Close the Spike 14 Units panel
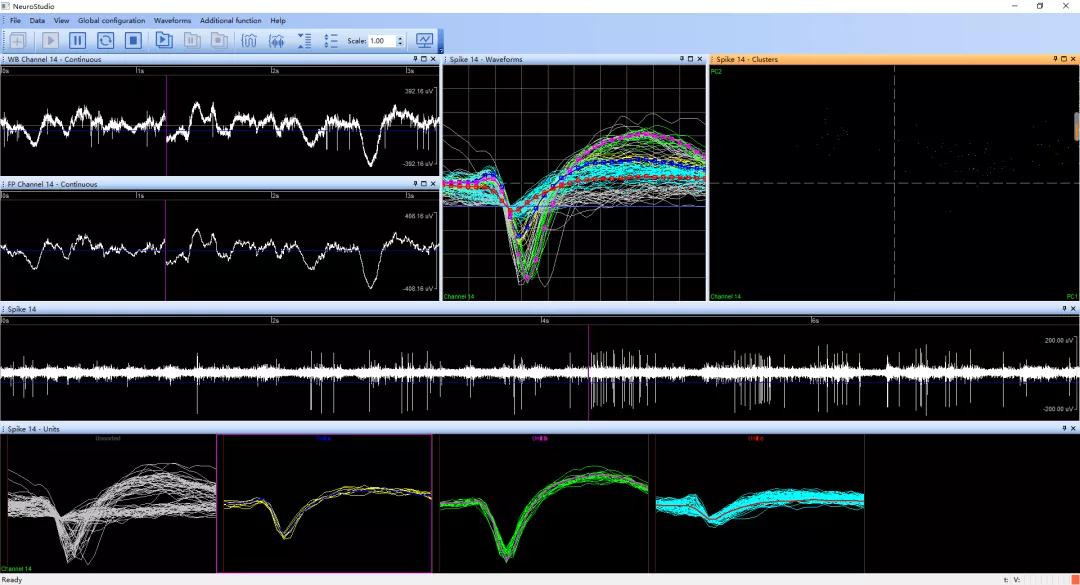 tap(1073, 429)
